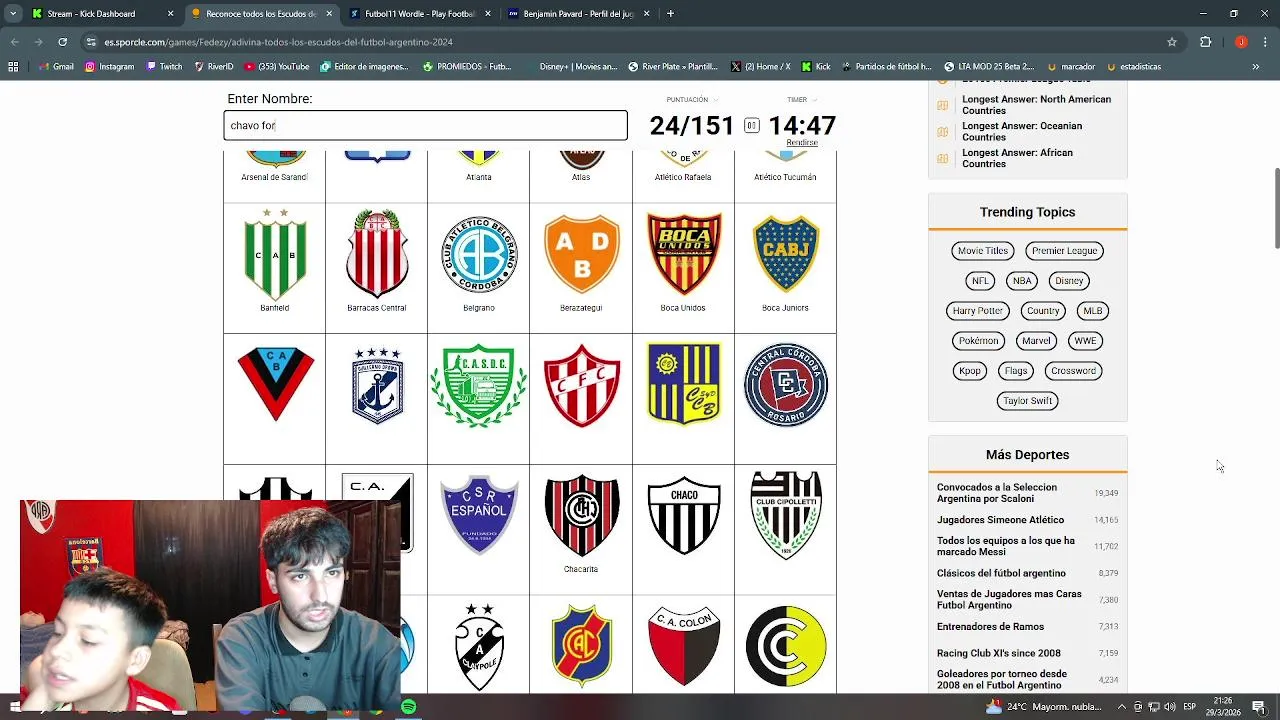Viewport: 1280px width, 720px height.
Task: Select the MLB topic pill
Action: pyautogui.click(x=1093, y=311)
